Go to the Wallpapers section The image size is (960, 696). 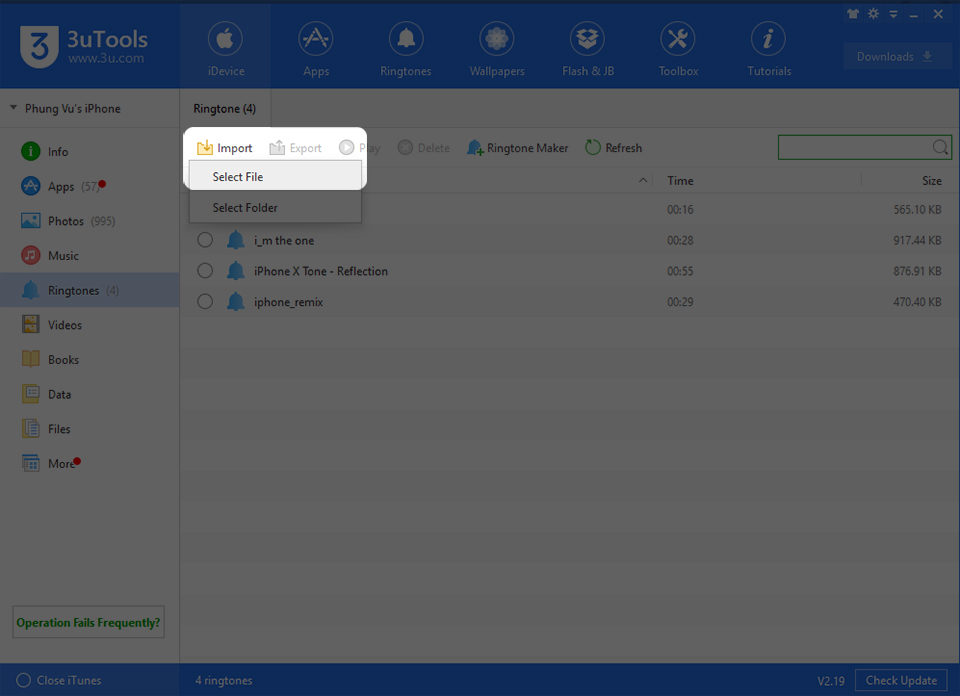click(x=496, y=48)
